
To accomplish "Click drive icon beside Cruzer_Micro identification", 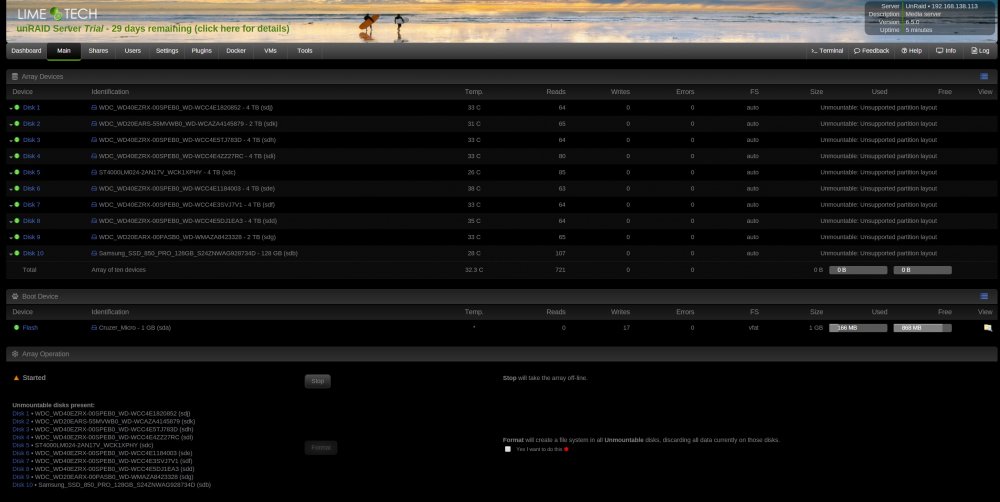I will pyautogui.click(x=94, y=328).
